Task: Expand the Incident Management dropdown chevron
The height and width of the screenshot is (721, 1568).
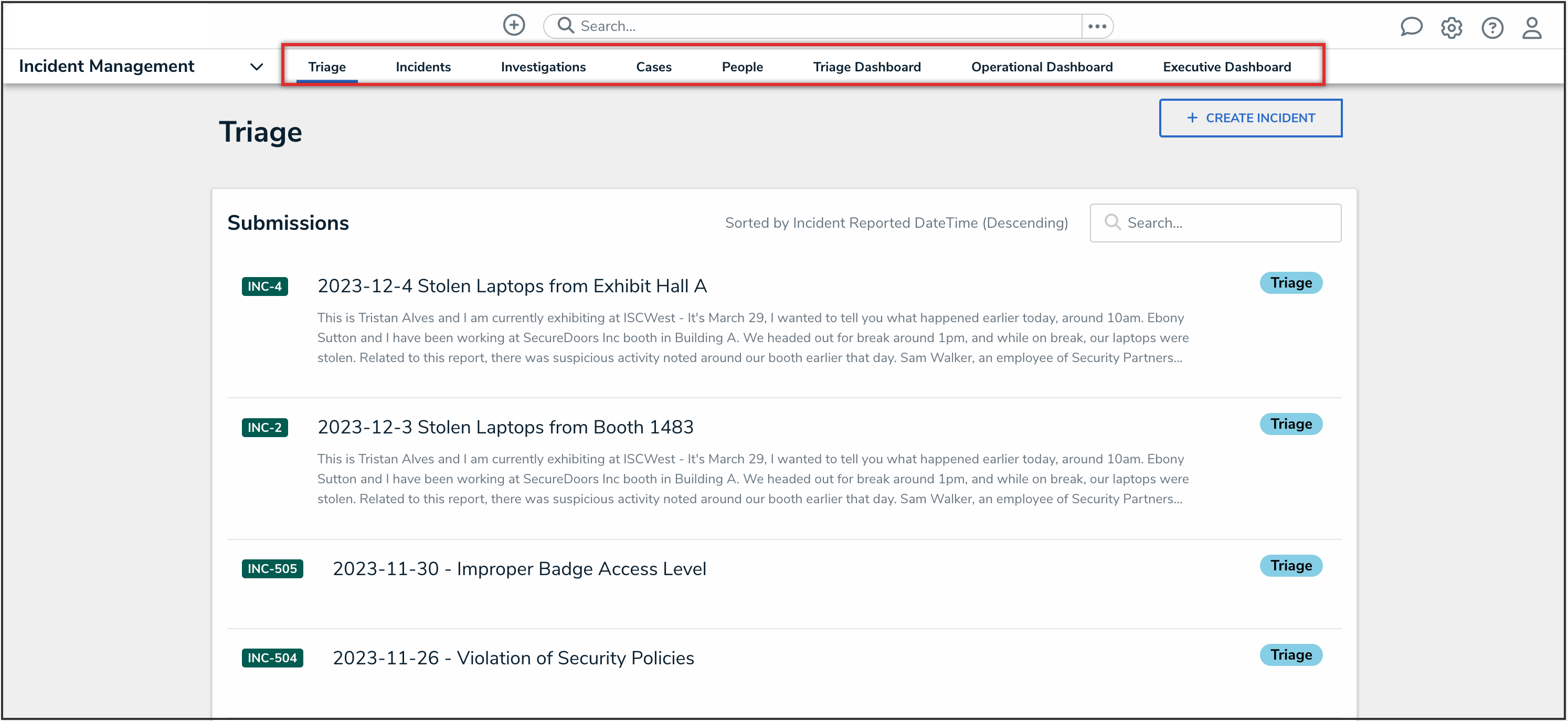Action: (x=256, y=67)
